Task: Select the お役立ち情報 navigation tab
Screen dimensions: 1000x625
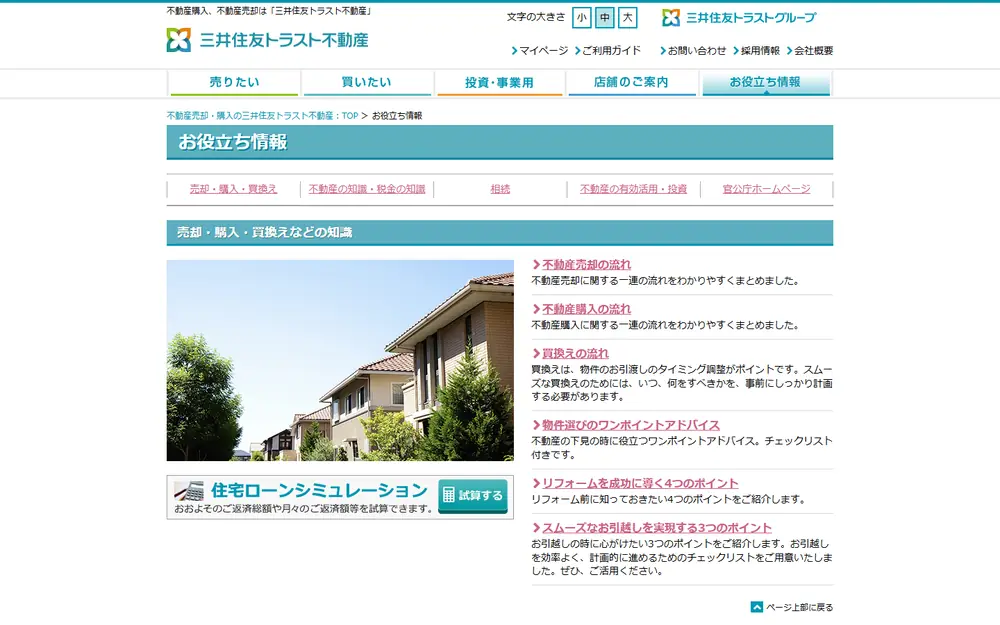Action: pos(765,83)
